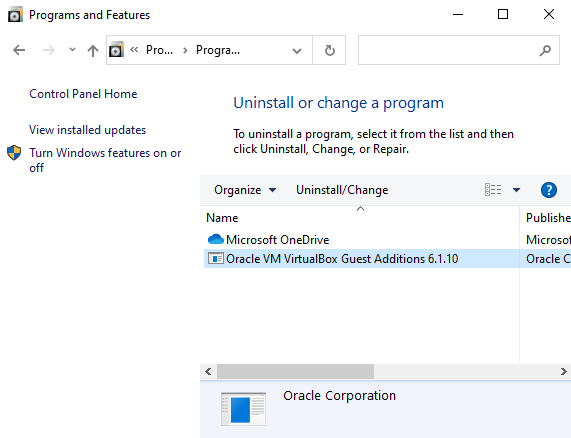Expand breadcrumb separator arrow after Pro...
571x438 pixels.
coord(185,50)
